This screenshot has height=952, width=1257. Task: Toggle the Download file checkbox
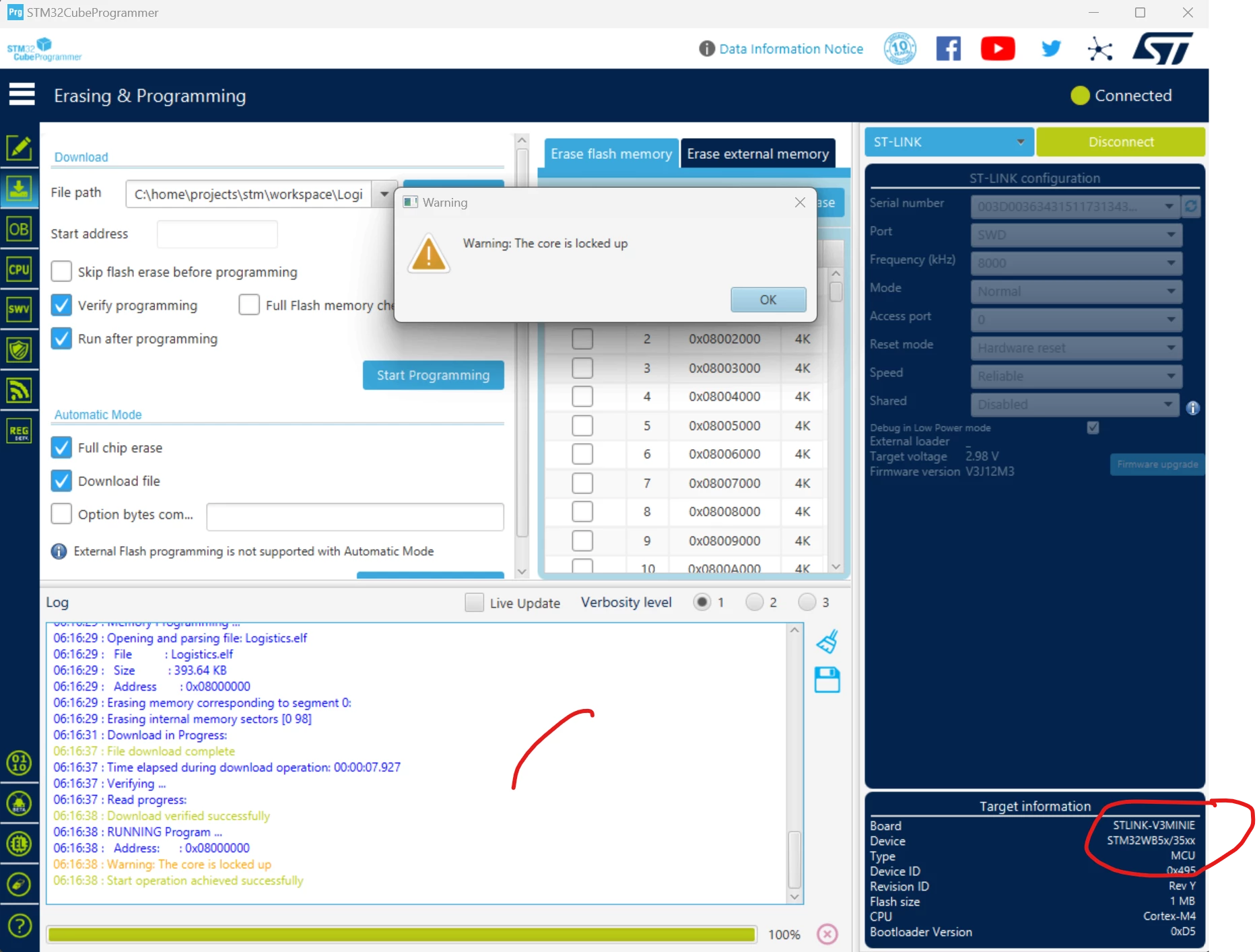[x=61, y=481]
